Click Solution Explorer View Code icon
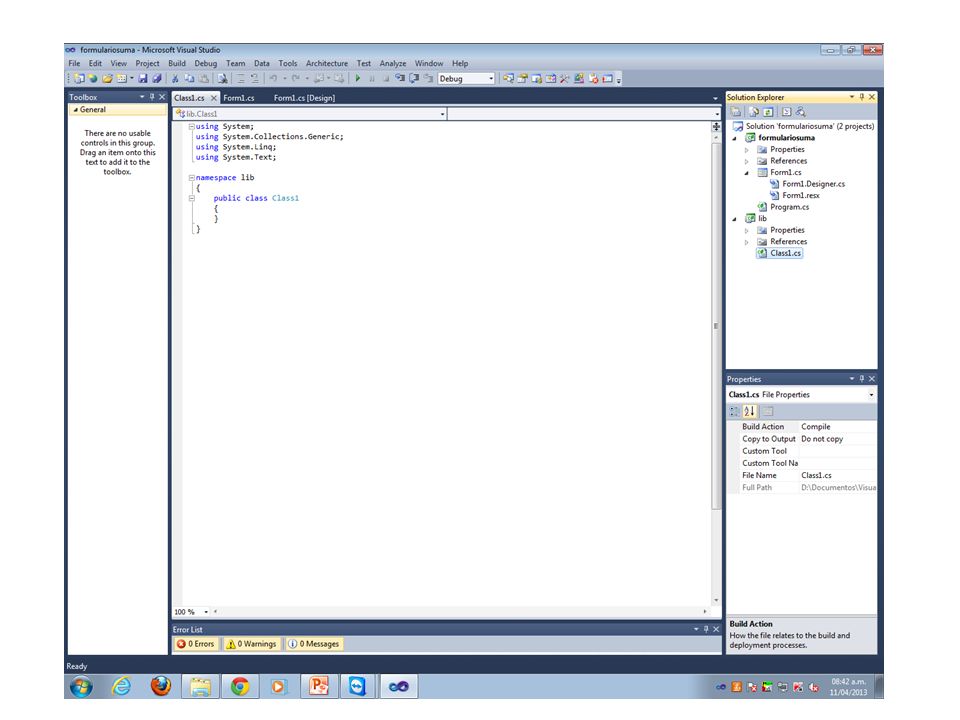 tap(787, 112)
